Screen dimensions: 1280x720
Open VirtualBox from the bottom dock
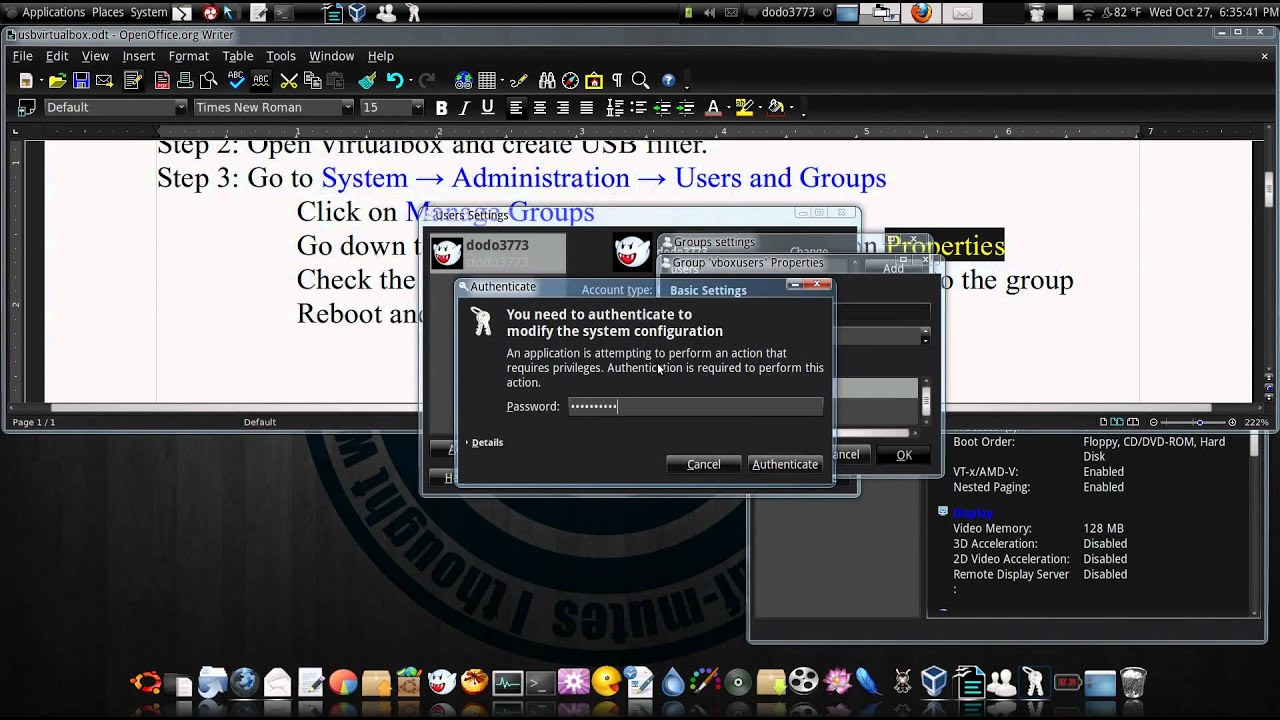(x=934, y=682)
